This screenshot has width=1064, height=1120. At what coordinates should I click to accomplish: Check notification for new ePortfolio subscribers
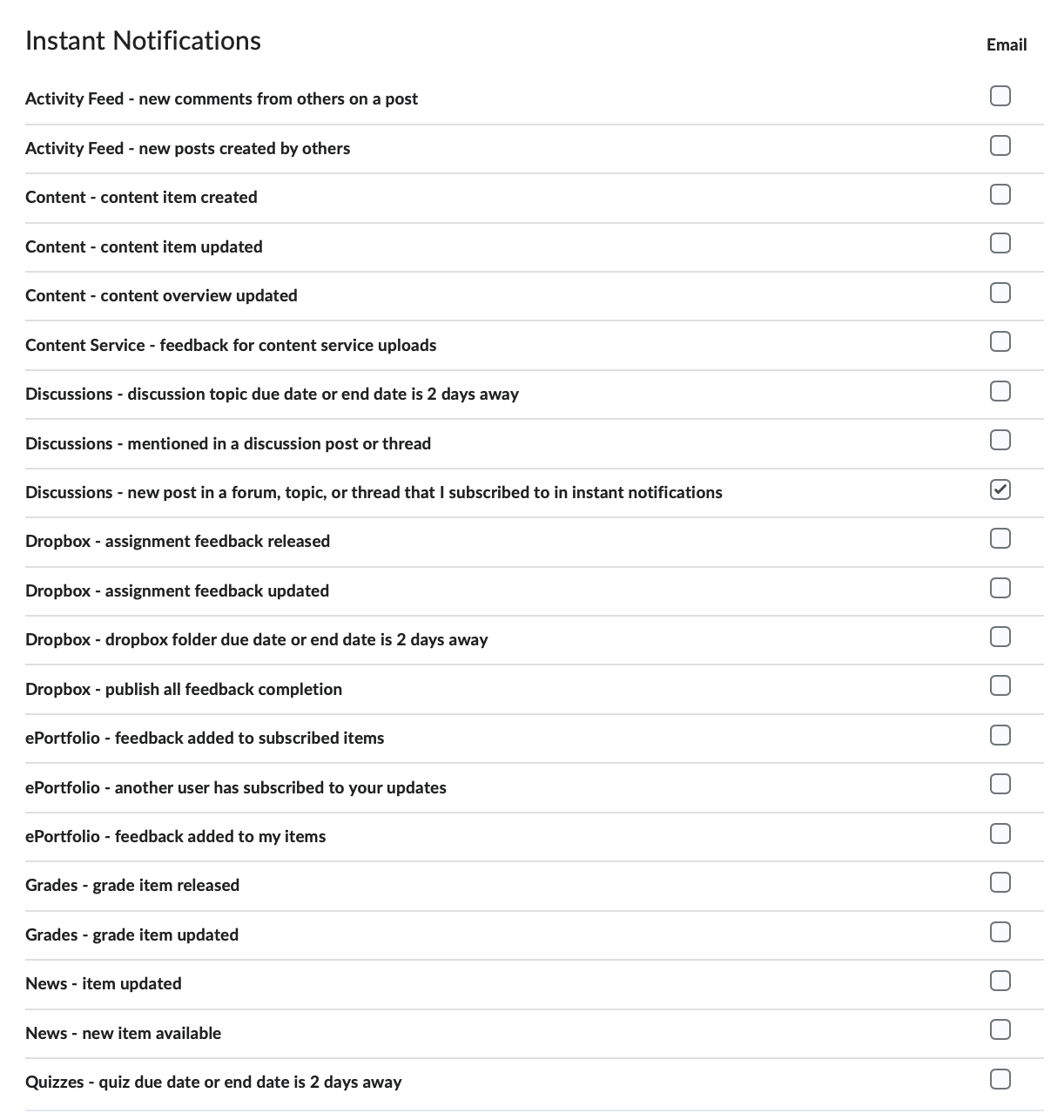pos(1000,784)
